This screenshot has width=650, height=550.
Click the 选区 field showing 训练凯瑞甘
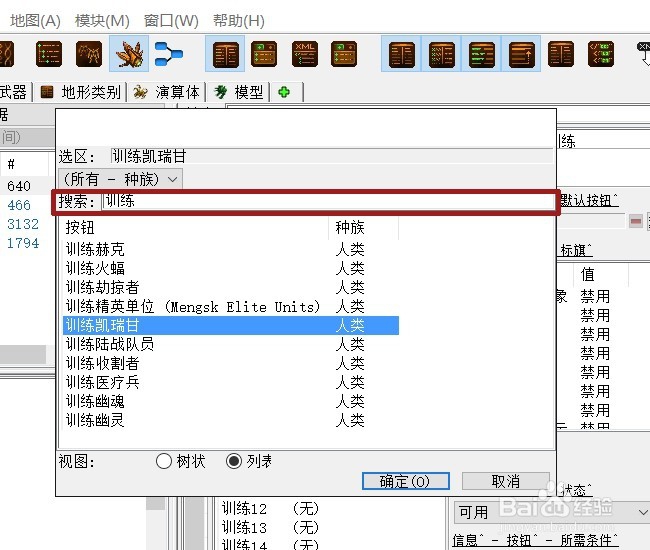coord(332,156)
